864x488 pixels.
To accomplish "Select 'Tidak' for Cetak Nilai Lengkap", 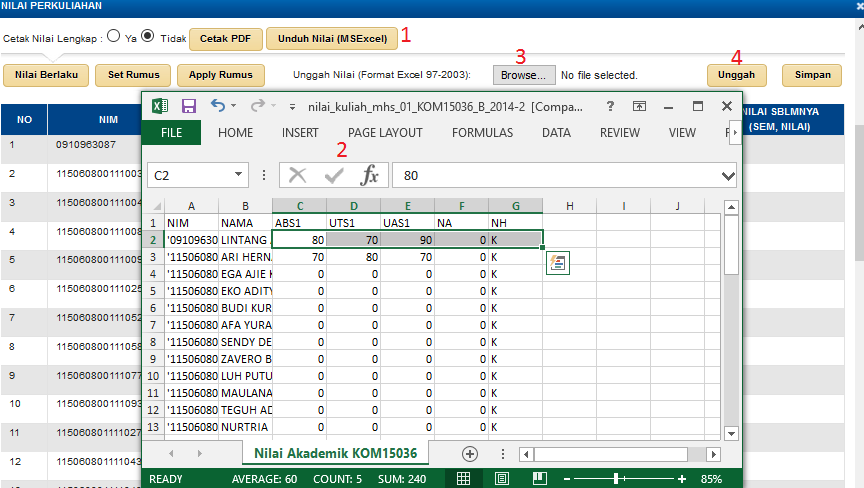I will (x=147, y=36).
